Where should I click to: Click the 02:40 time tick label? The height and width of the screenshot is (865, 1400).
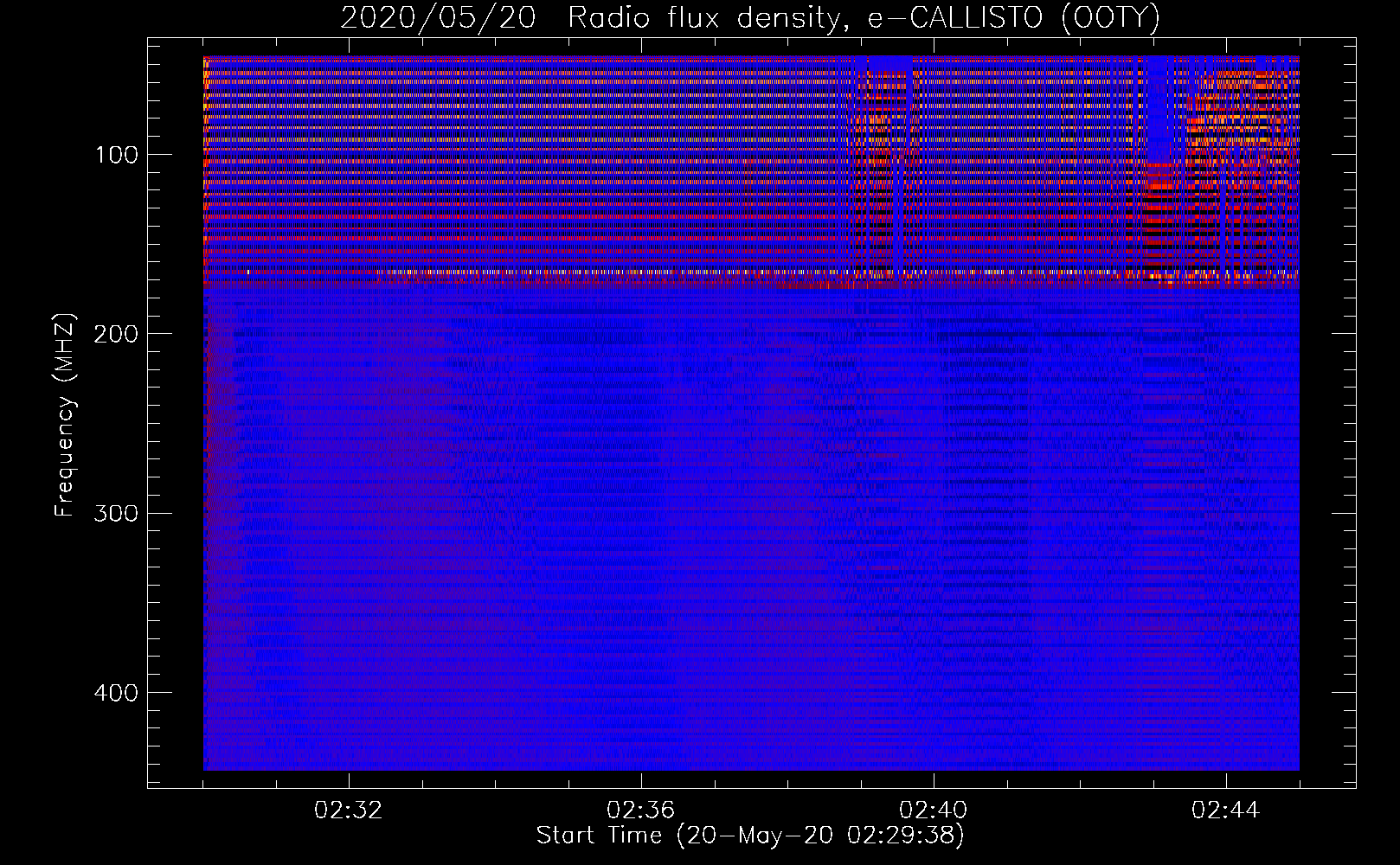[x=934, y=811]
